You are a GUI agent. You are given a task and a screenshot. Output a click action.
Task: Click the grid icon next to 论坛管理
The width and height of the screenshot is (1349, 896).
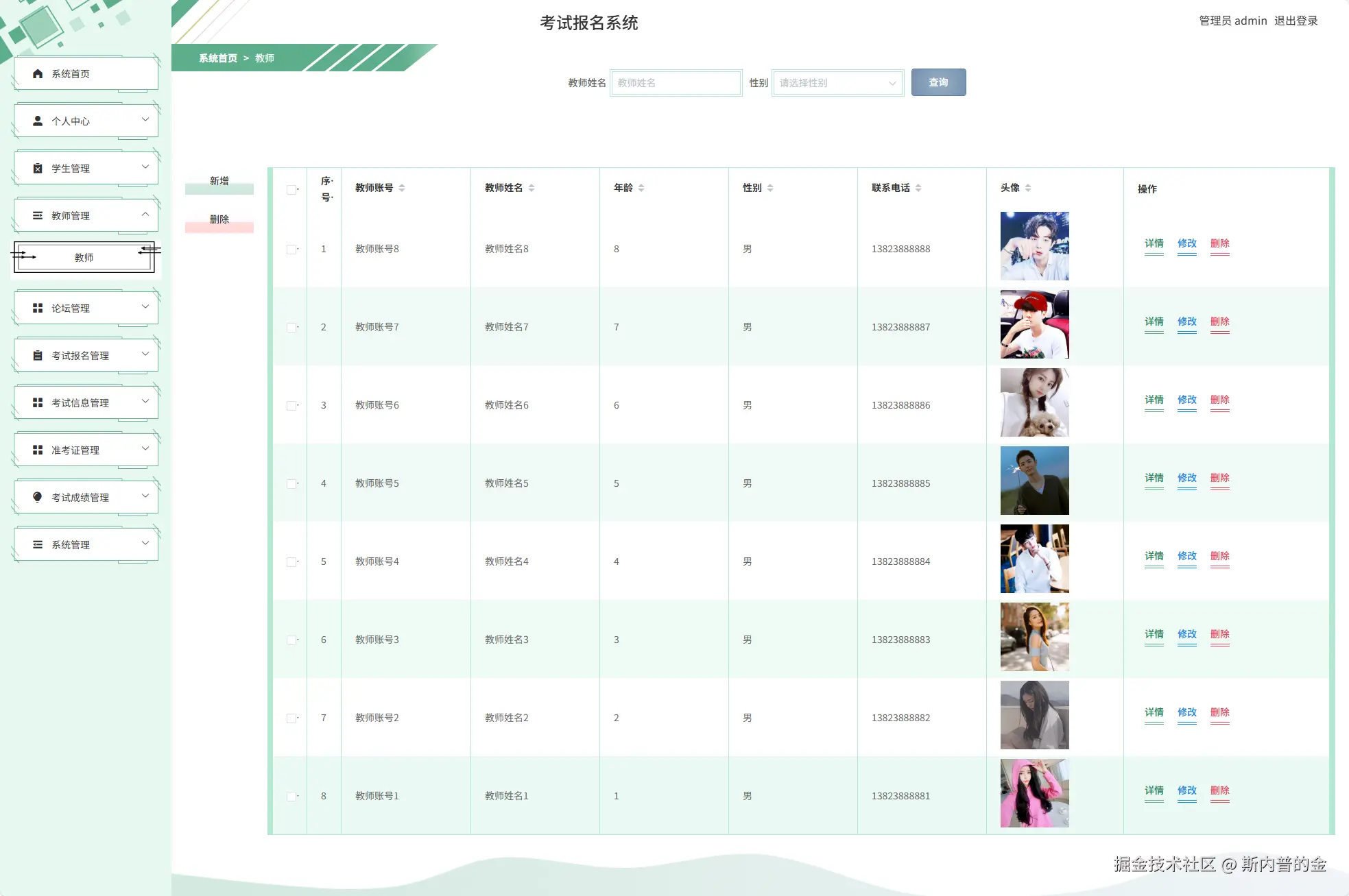38,308
